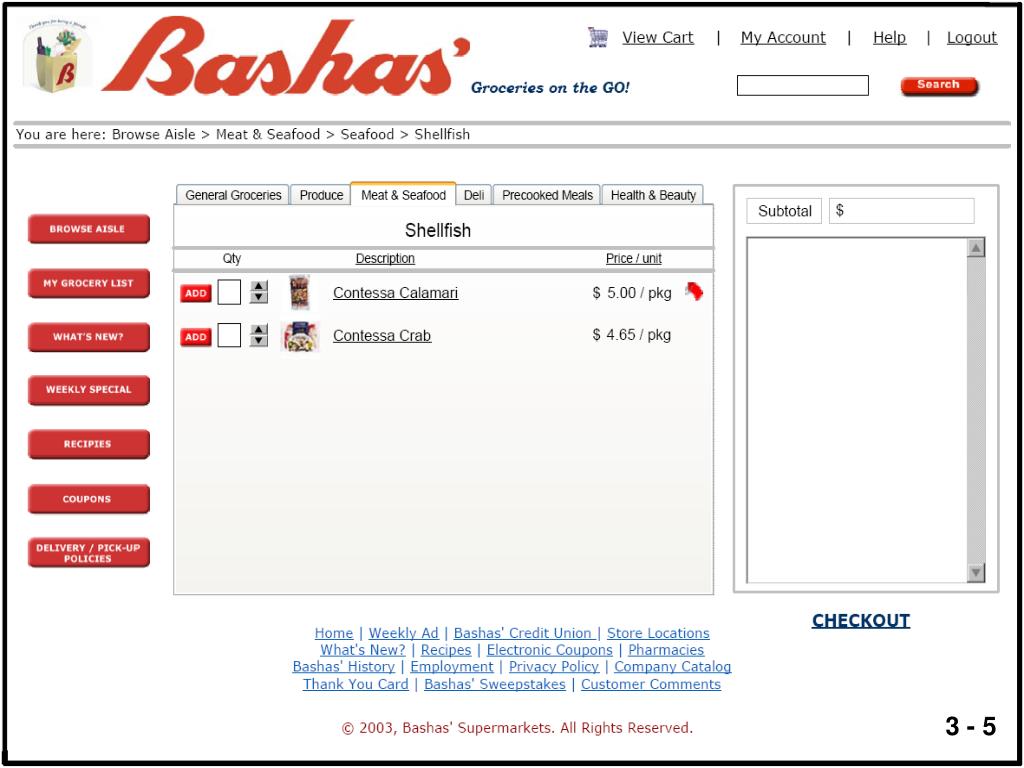This screenshot has width=1024, height=768.
Task: Go to My Account
Action: point(783,38)
